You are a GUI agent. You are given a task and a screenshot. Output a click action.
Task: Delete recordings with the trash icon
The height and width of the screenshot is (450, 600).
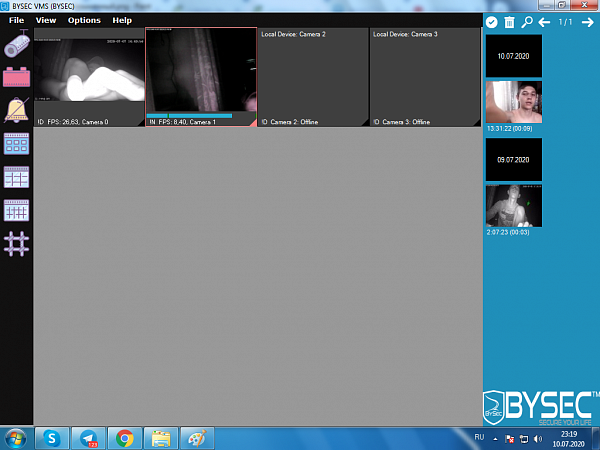tap(509, 22)
